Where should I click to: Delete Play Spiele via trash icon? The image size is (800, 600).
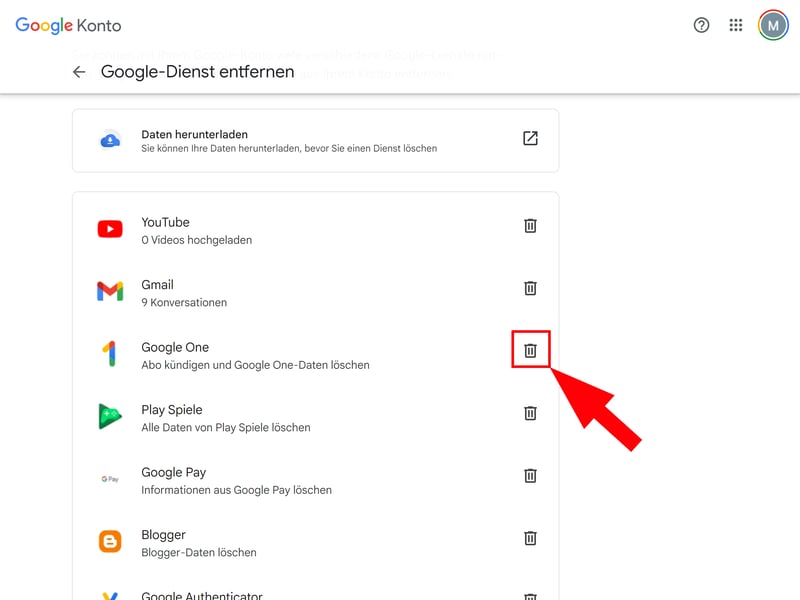530,413
